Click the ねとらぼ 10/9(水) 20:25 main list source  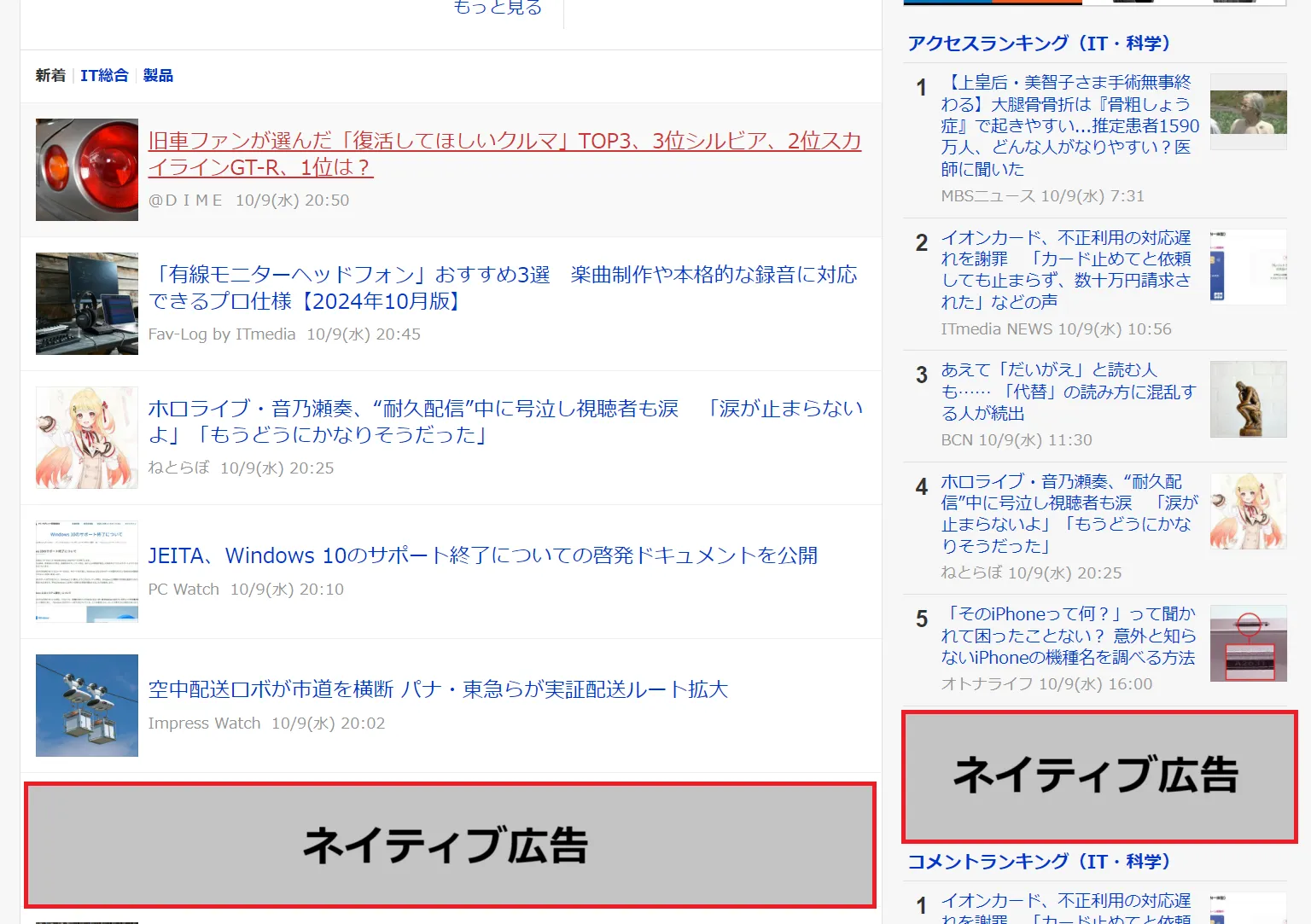pos(241,468)
